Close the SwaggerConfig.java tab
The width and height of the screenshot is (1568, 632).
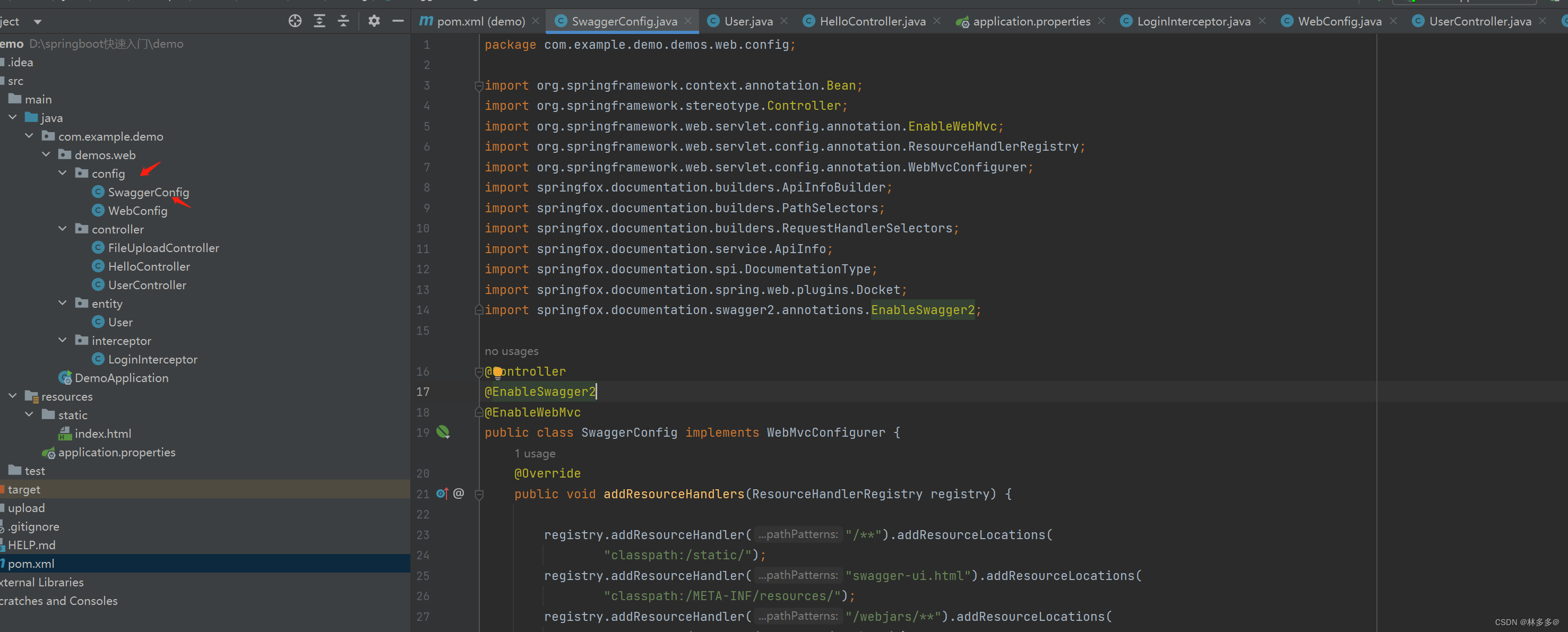(x=688, y=21)
